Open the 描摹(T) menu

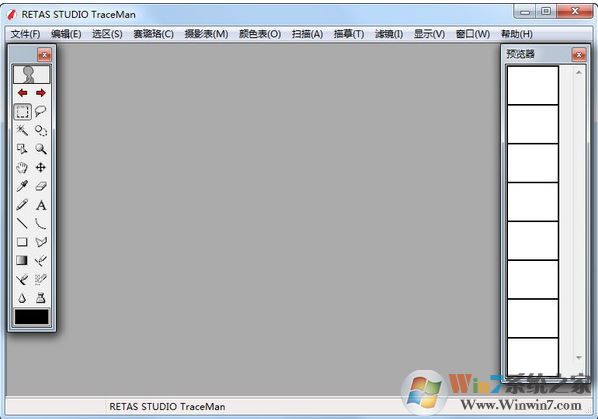(349, 34)
